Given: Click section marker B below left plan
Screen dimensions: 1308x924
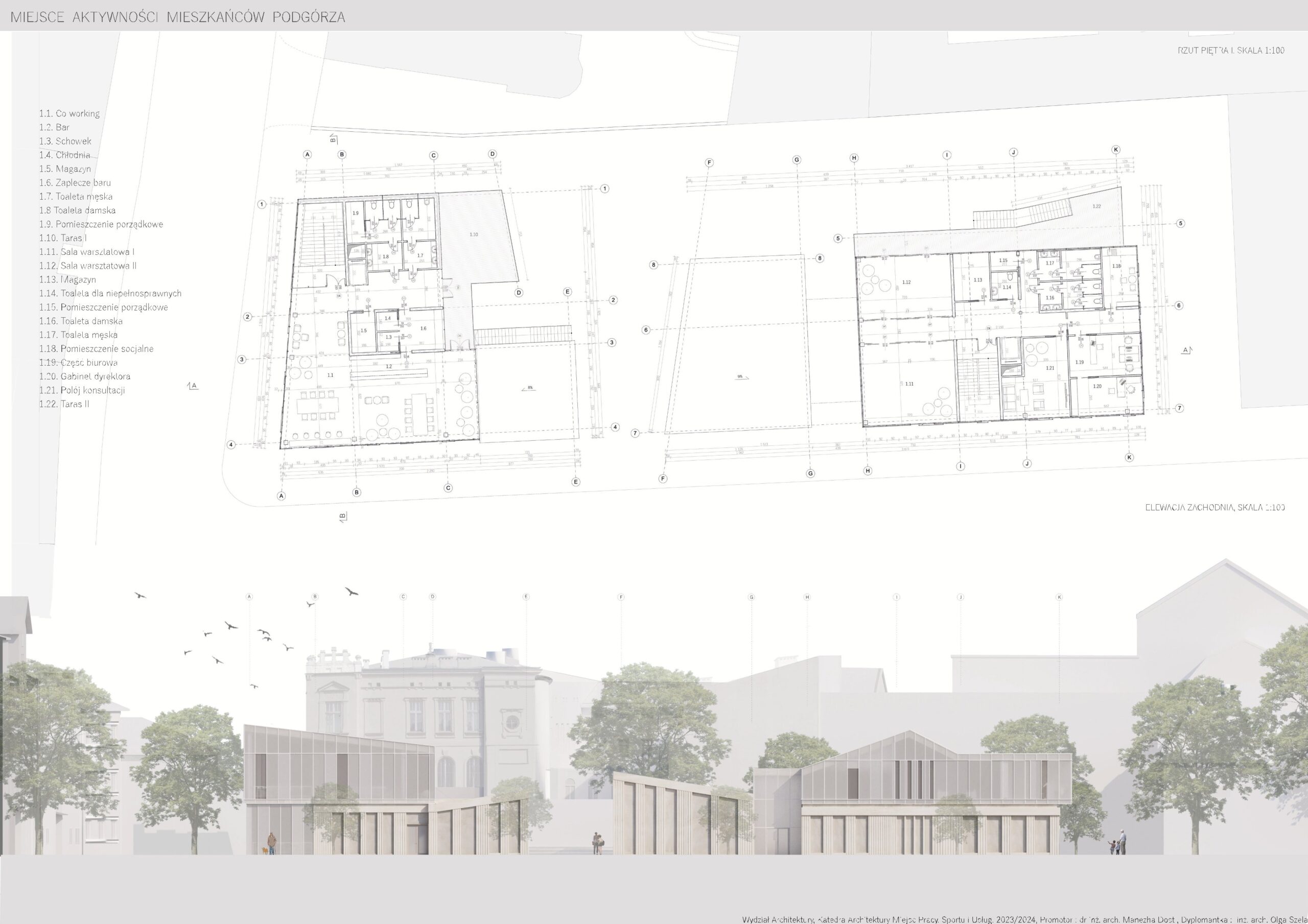Looking at the screenshot, I should [342, 517].
